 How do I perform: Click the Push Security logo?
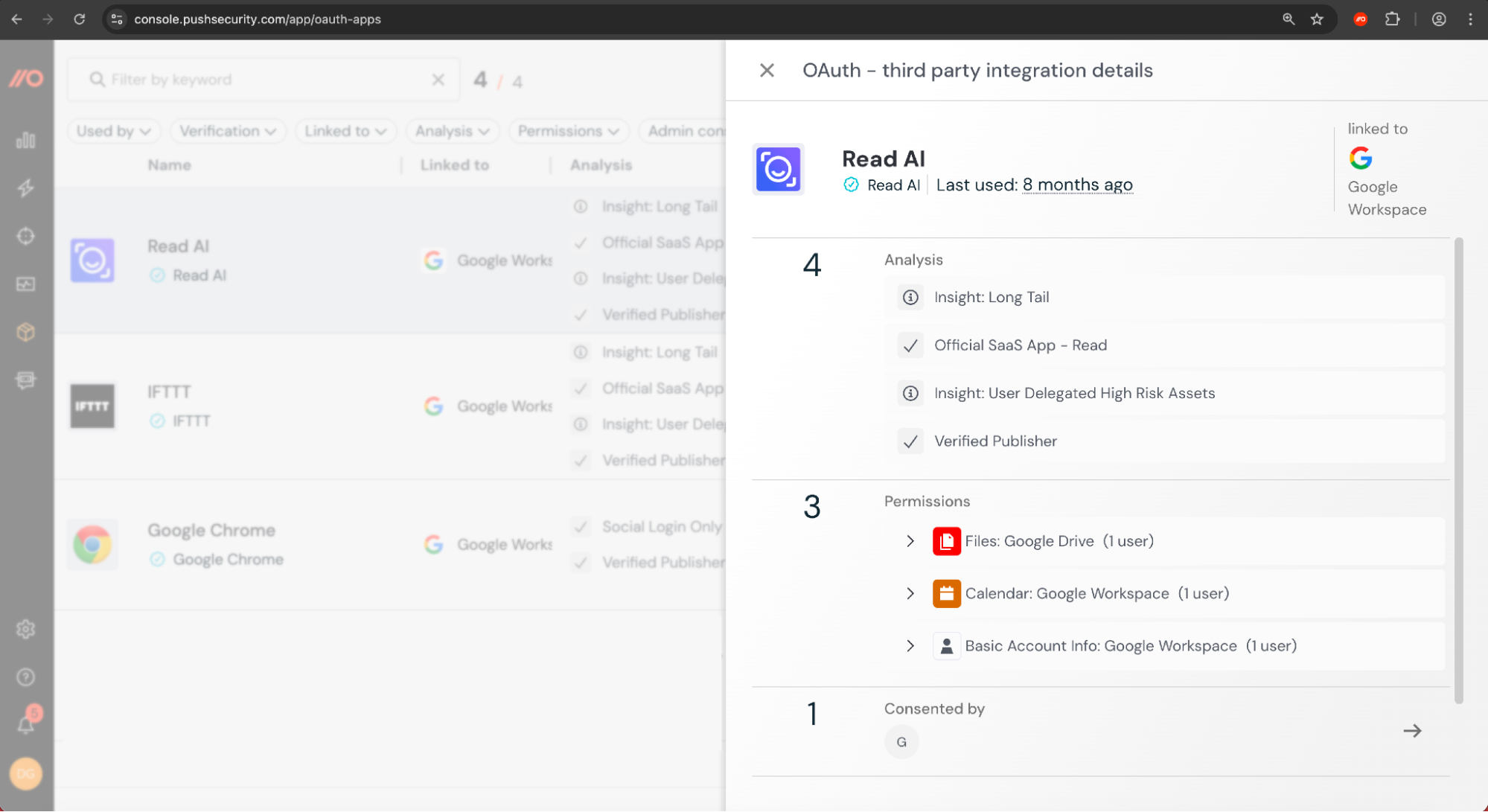(27, 78)
